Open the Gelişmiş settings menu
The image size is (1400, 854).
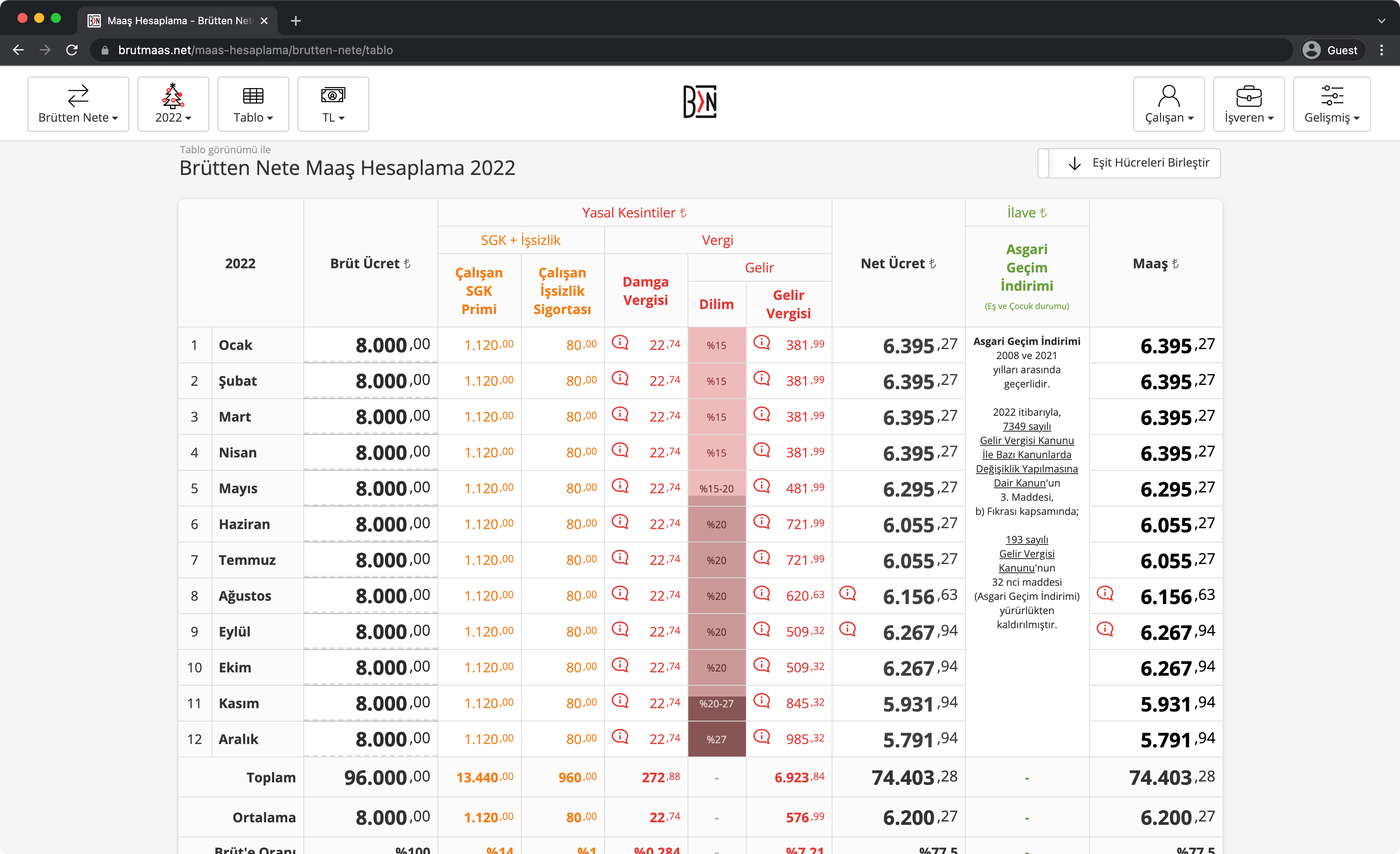1331,104
